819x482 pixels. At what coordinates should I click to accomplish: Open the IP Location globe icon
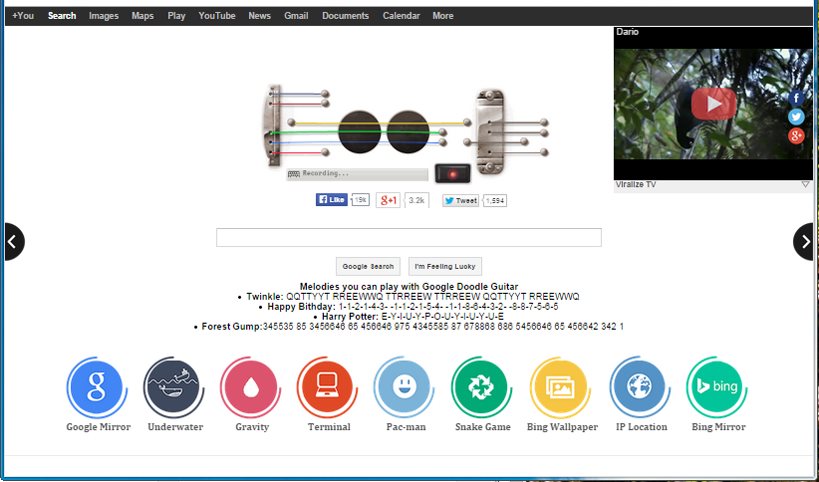pyautogui.click(x=640, y=387)
